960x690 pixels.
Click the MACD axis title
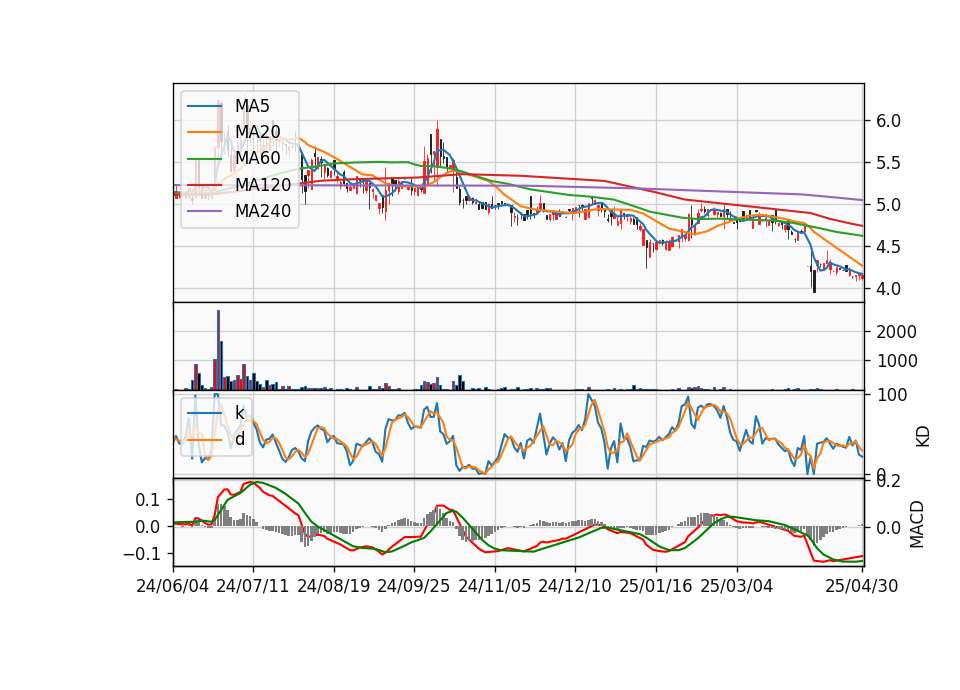pos(917,524)
